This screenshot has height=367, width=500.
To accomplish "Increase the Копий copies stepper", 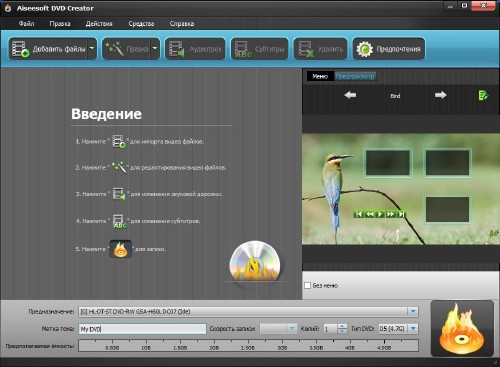I will (x=342, y=326).
